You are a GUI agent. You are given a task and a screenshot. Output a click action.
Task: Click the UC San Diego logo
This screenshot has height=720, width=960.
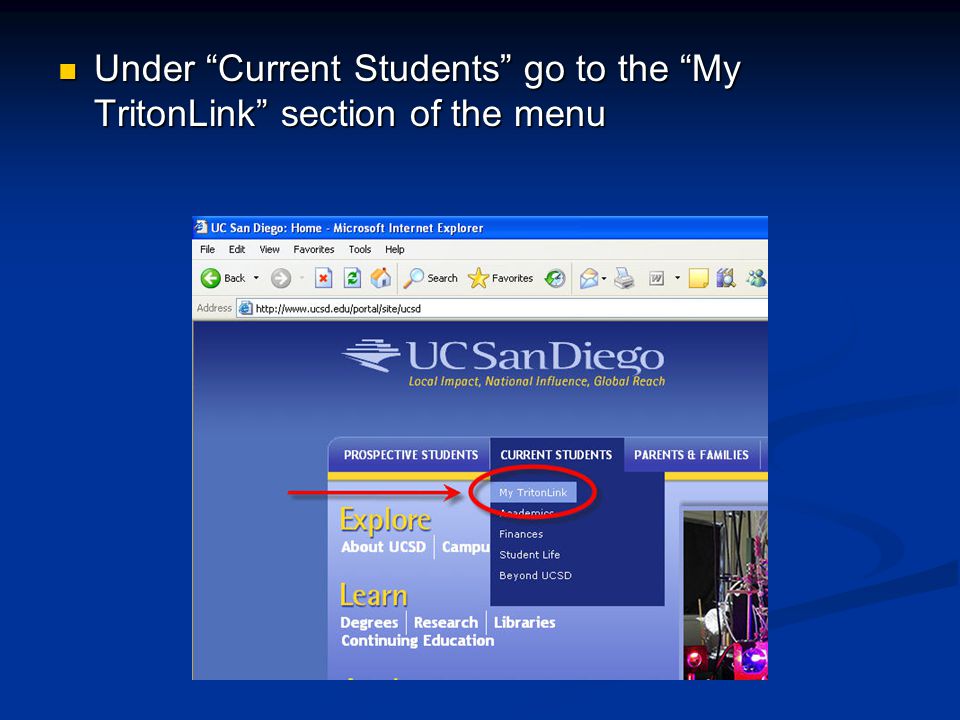coord(503,356)
